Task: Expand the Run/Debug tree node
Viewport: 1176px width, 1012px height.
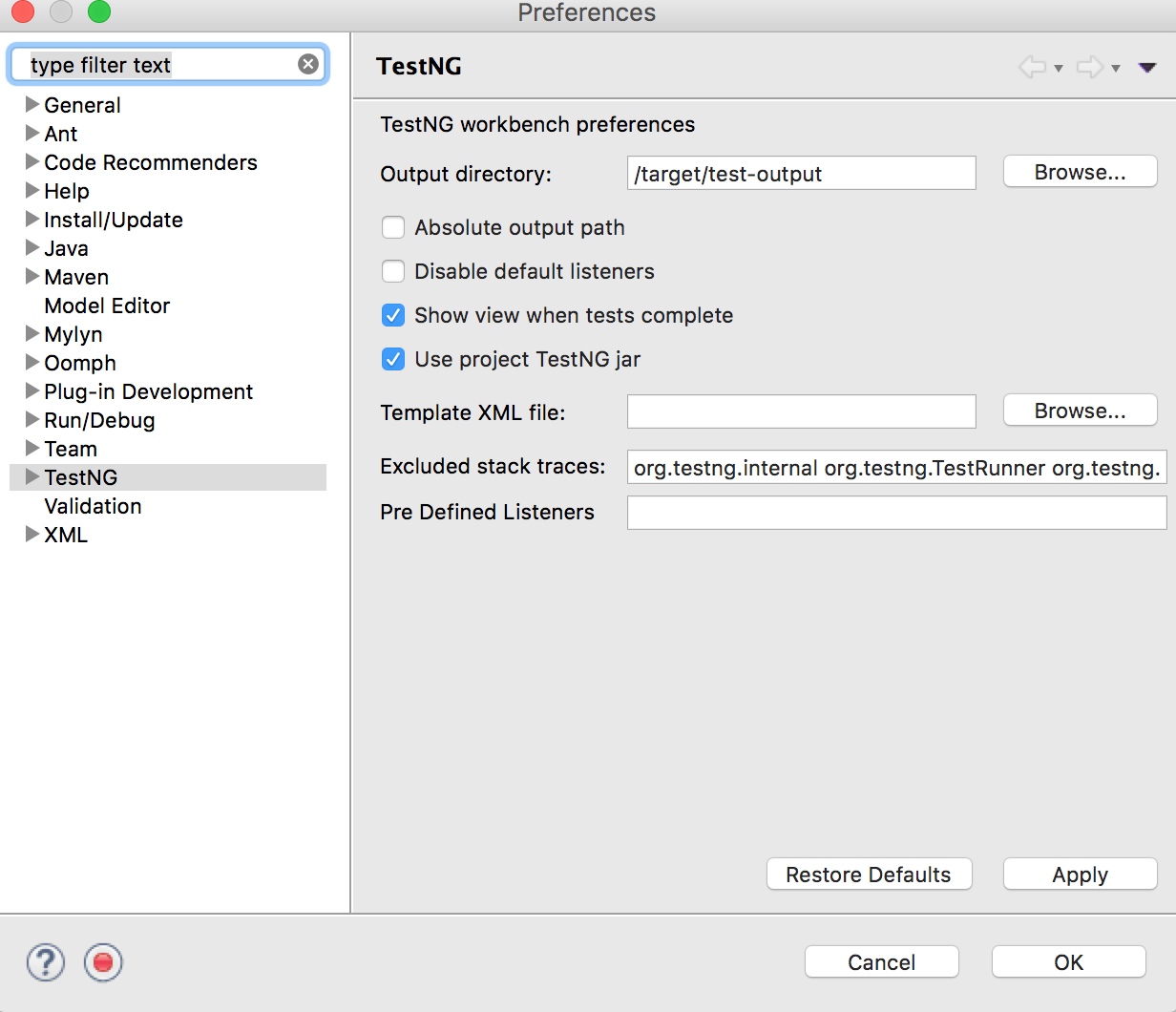Action: point(32,419)
